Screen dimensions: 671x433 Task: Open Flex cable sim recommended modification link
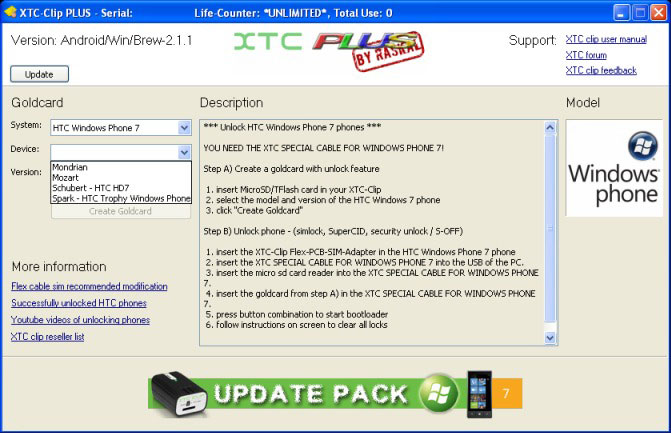pos(89,286)
